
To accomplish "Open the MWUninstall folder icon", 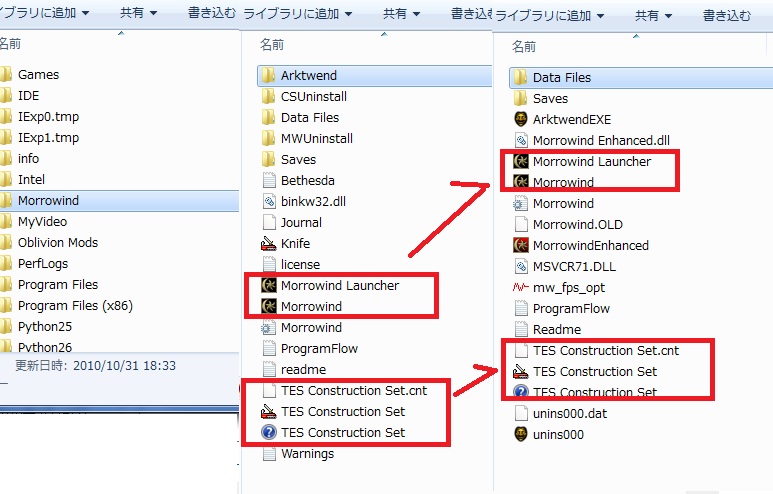I will (x=269, y=139).
